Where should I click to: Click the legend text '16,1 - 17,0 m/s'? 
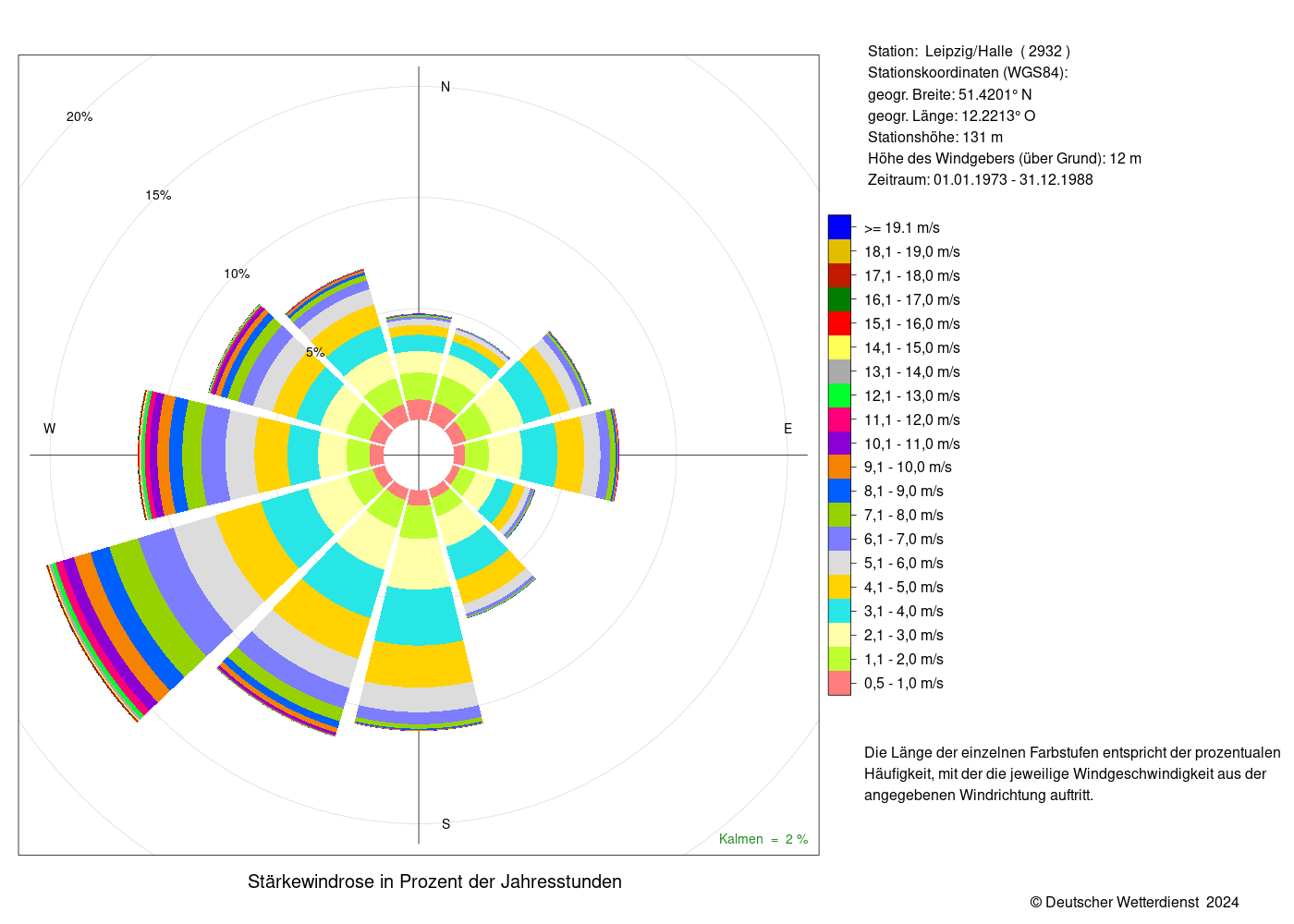(x=912, y=300)
